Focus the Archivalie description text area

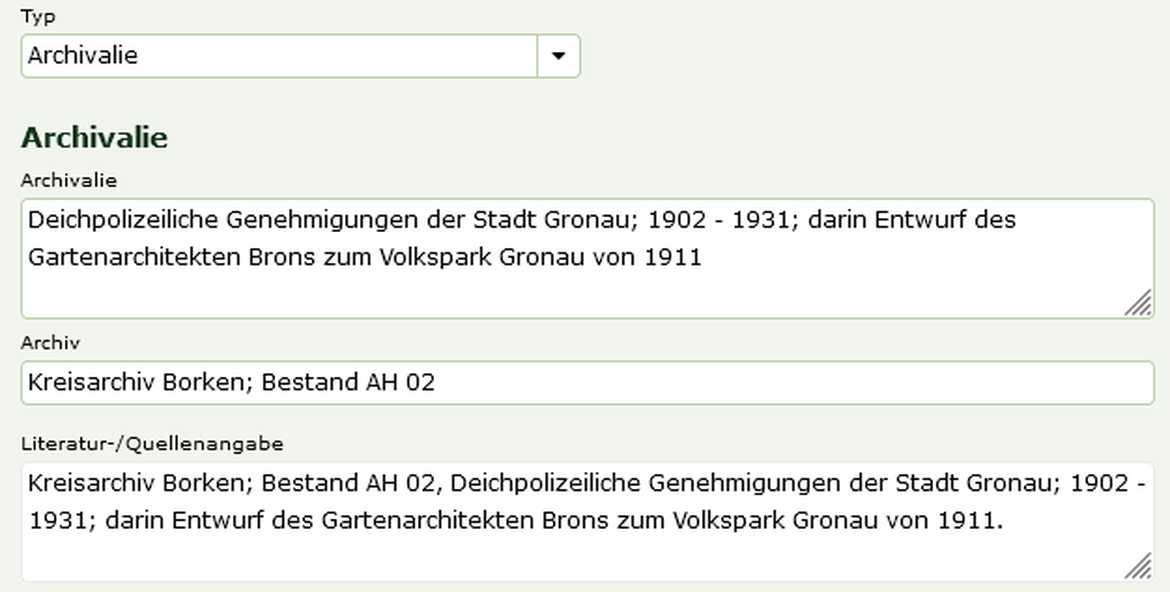pos(588,258)
